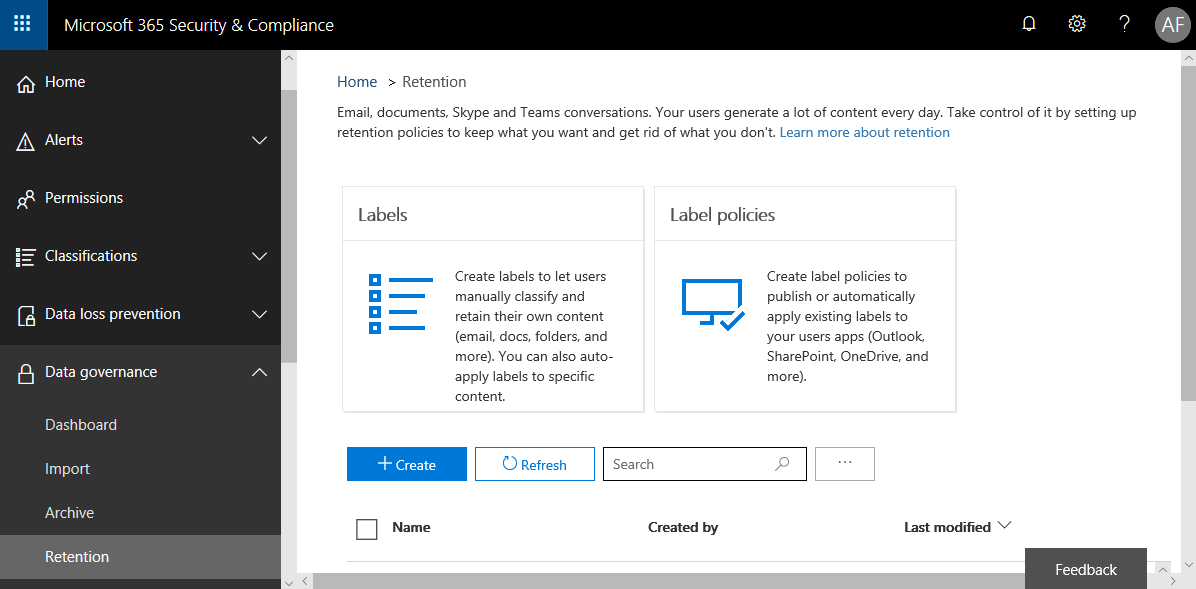
Task: Click into the Search text box
Action: (x=690, y=464)
